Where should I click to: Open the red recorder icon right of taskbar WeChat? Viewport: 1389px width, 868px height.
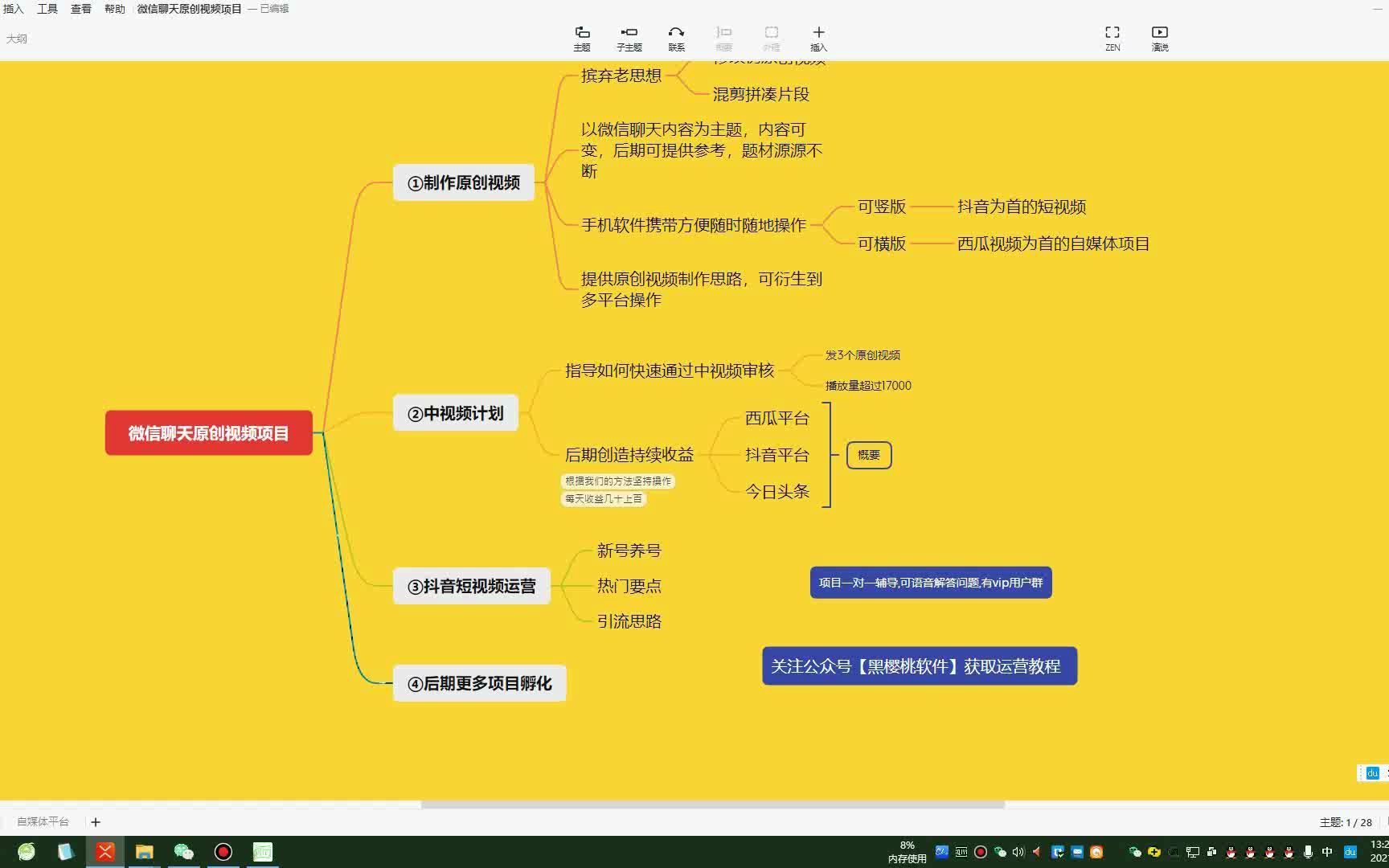(223, 852)
